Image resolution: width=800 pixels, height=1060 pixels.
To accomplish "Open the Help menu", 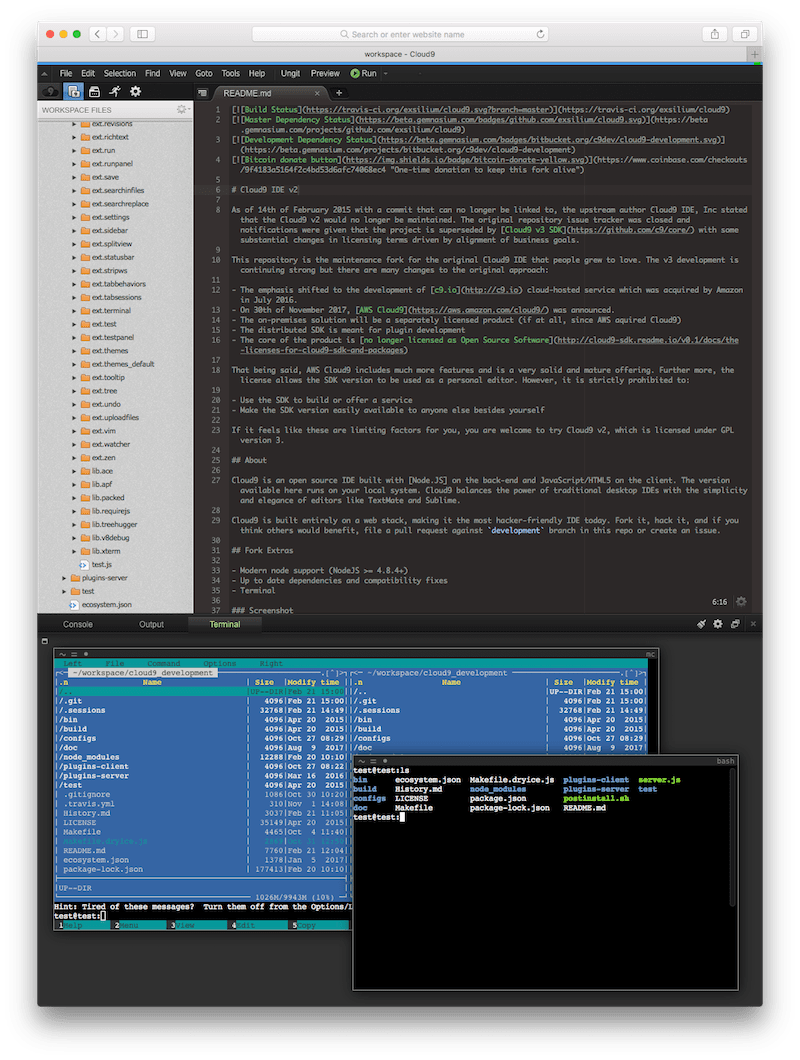I will [257, 74].
